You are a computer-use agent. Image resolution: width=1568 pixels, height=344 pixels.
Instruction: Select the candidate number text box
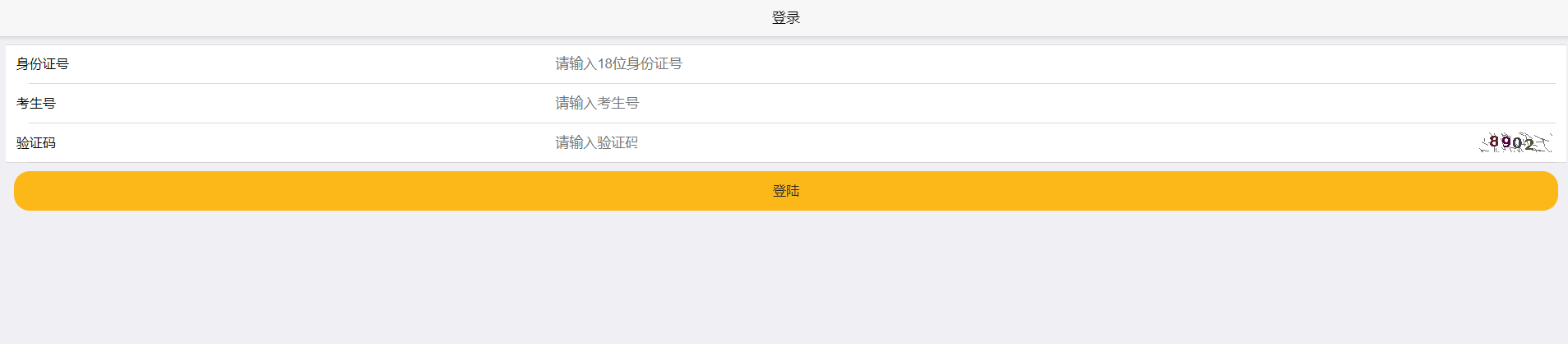pos(1055,103)
